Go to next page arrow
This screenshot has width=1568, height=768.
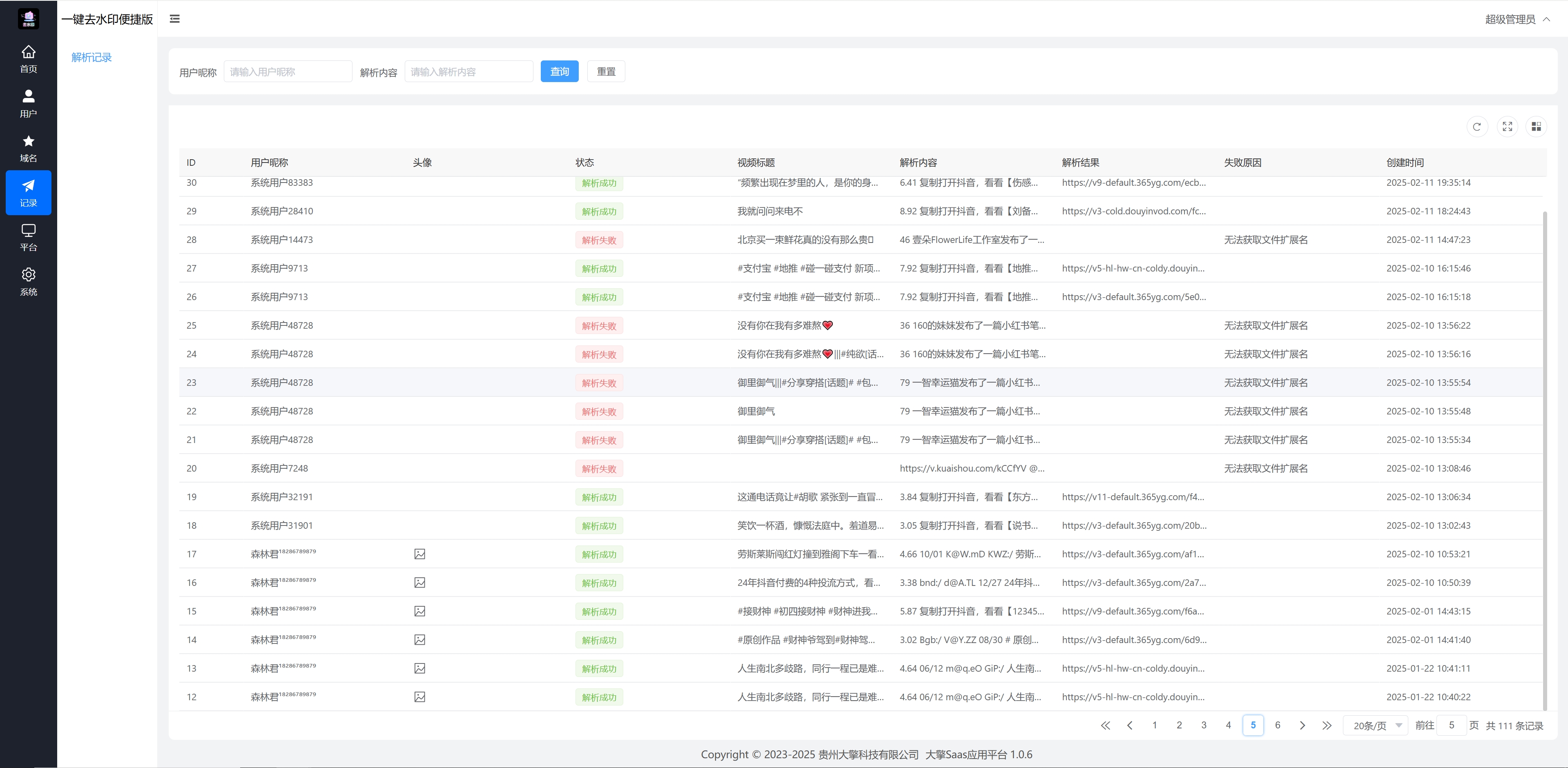point(1302,726)
